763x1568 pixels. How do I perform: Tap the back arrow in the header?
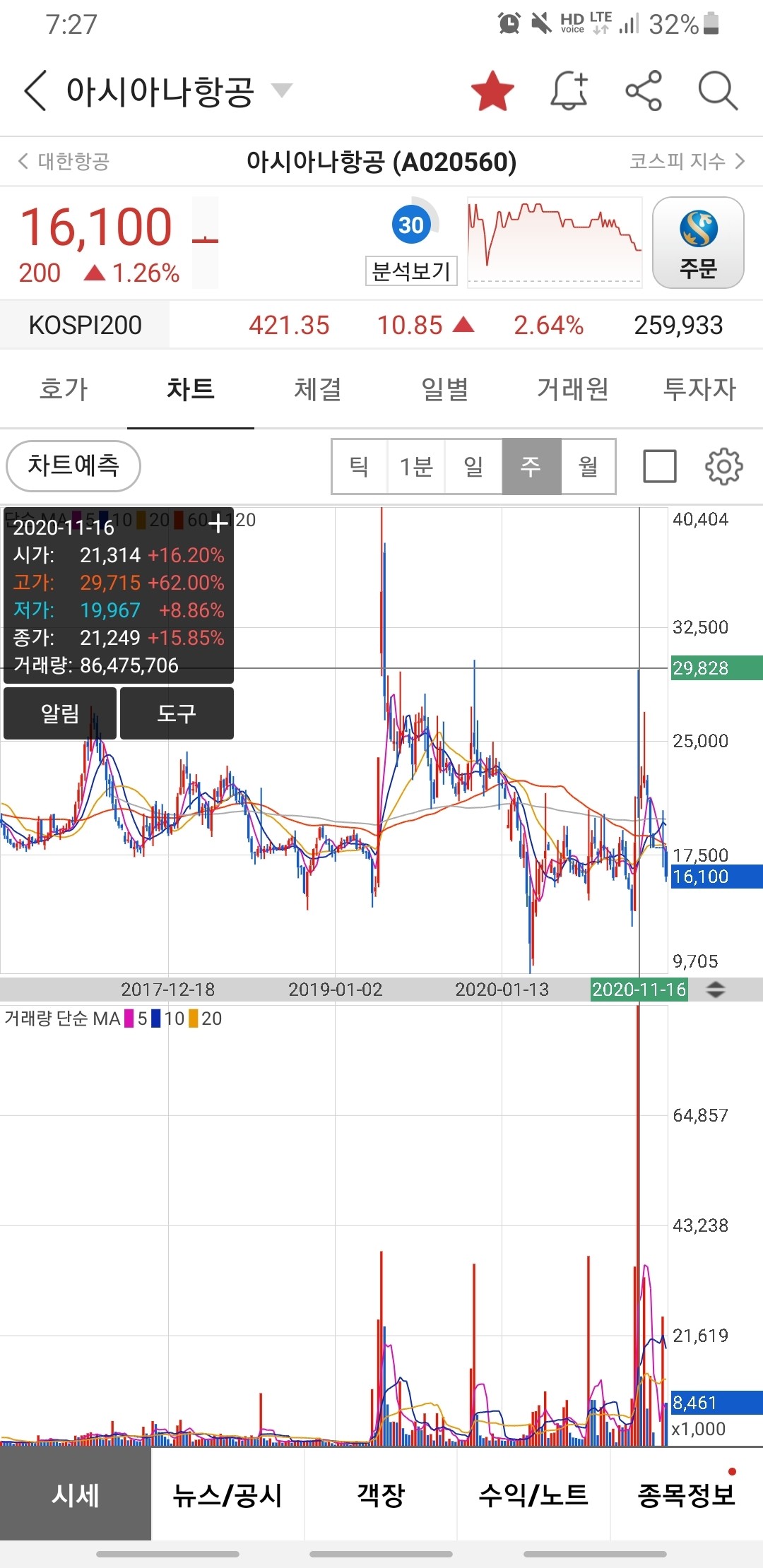[x=35, y=90]
